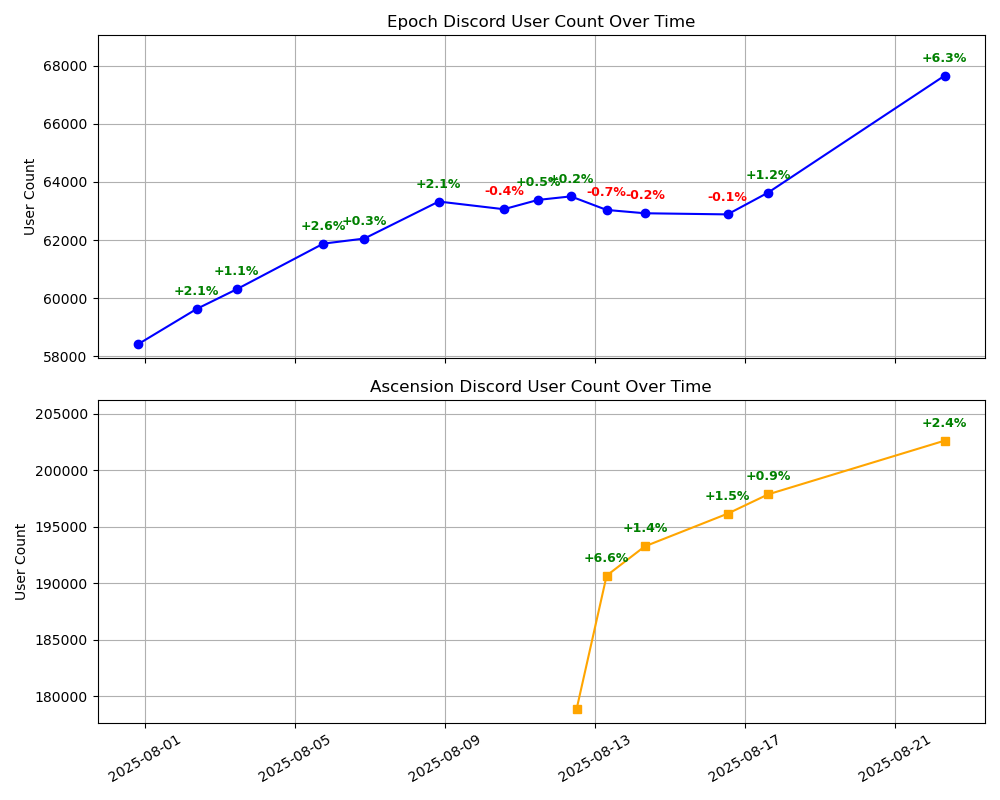Image resolution: width=1000 pixels, height=800 pixels.
Task: Click the green +0.2% annotation
Action: tap(571, 179)
